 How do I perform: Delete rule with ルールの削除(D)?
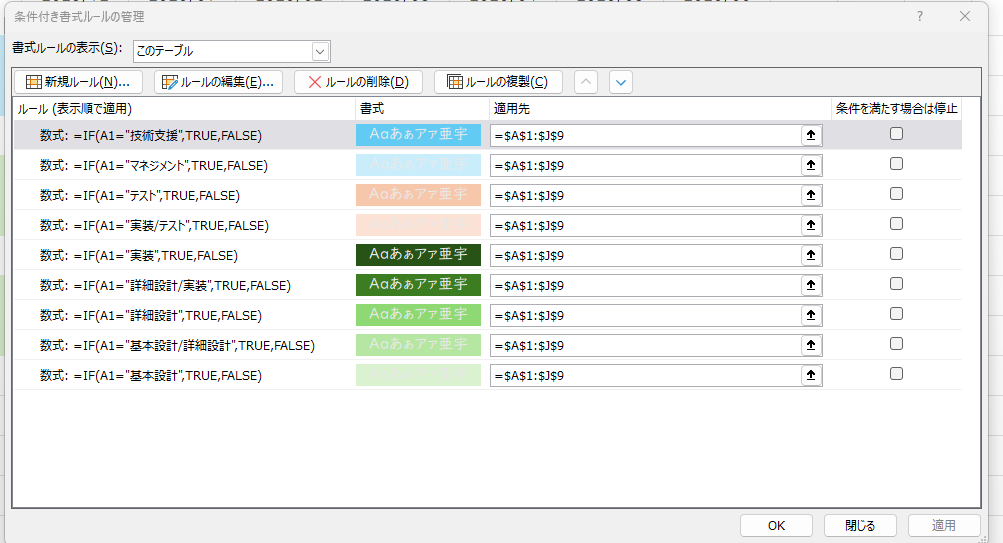click(358, 82)
